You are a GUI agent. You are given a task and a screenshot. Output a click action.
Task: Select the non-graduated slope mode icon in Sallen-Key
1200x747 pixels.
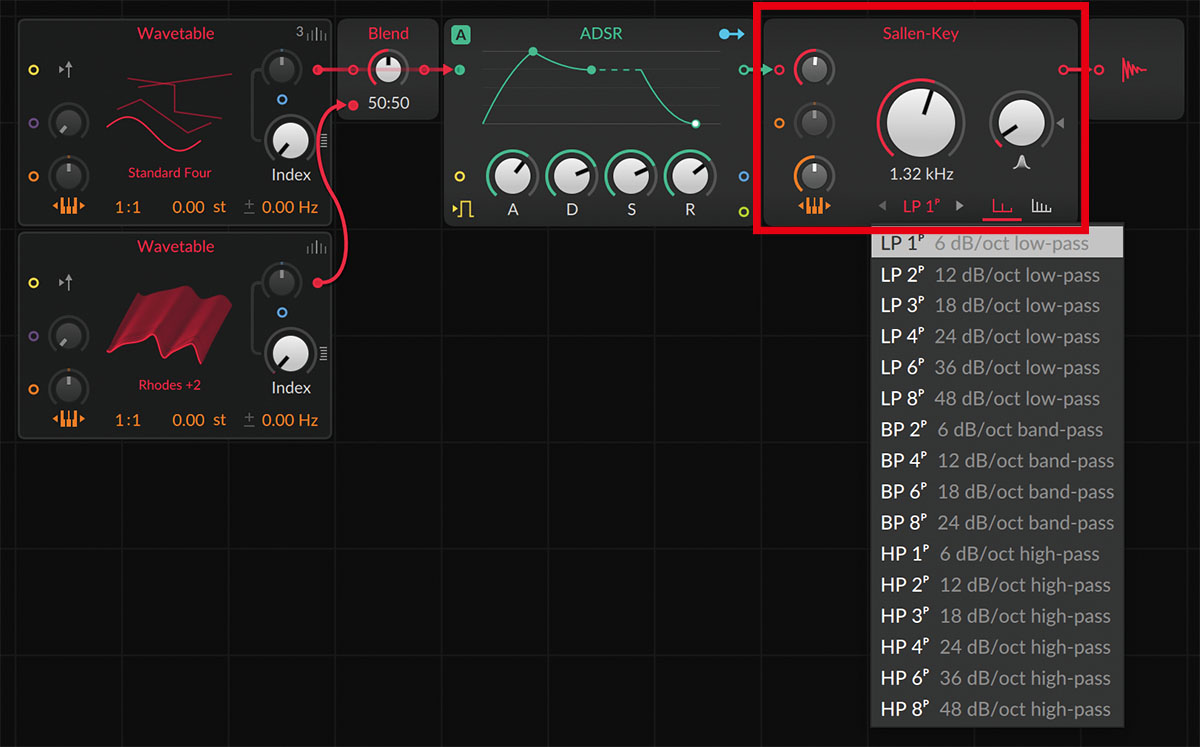1001,207
